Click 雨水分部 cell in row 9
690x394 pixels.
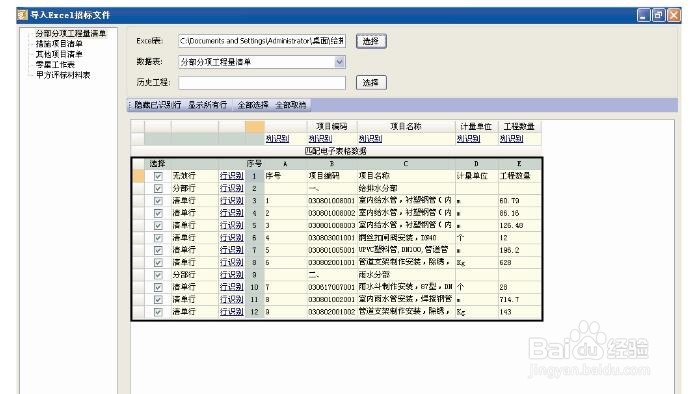tap(406, 275)
